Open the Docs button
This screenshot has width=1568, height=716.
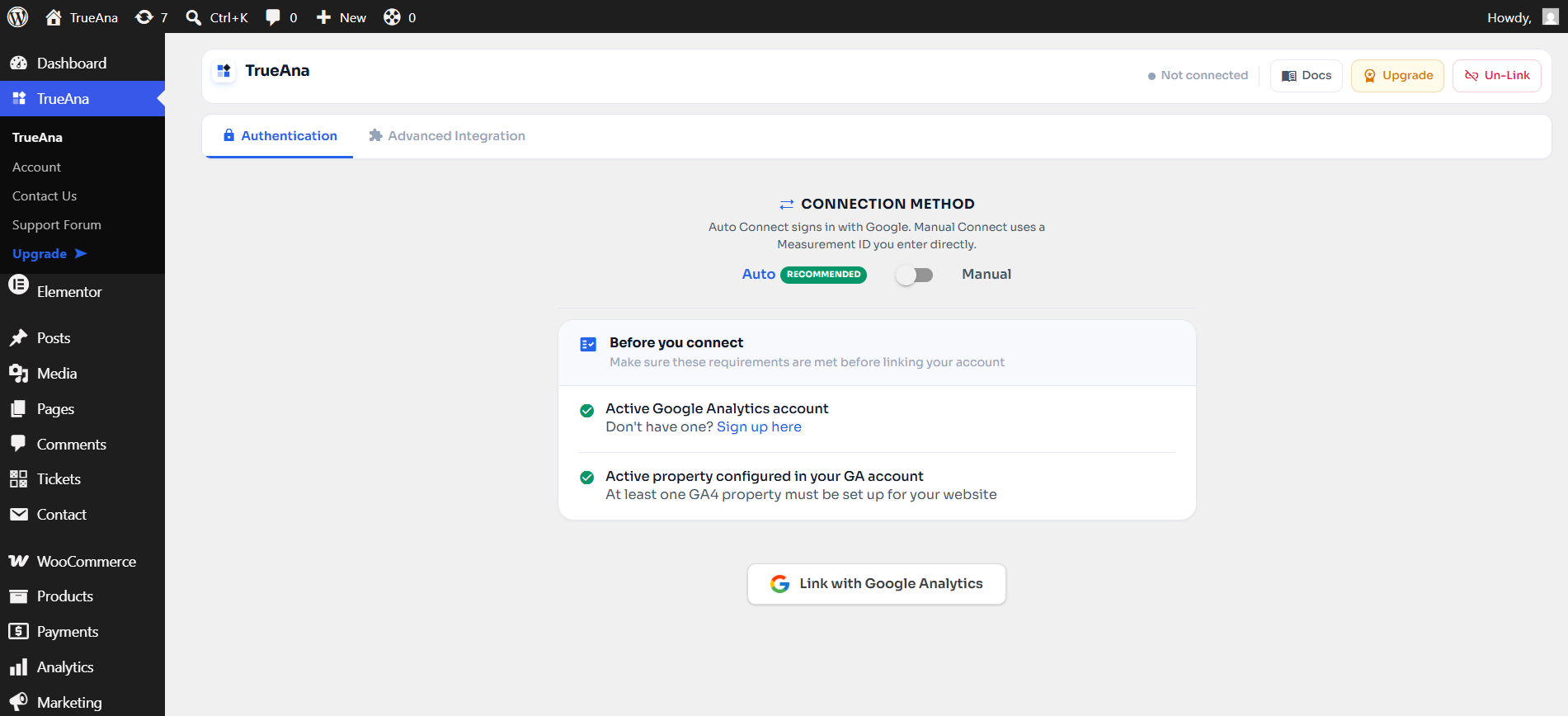1307,76
